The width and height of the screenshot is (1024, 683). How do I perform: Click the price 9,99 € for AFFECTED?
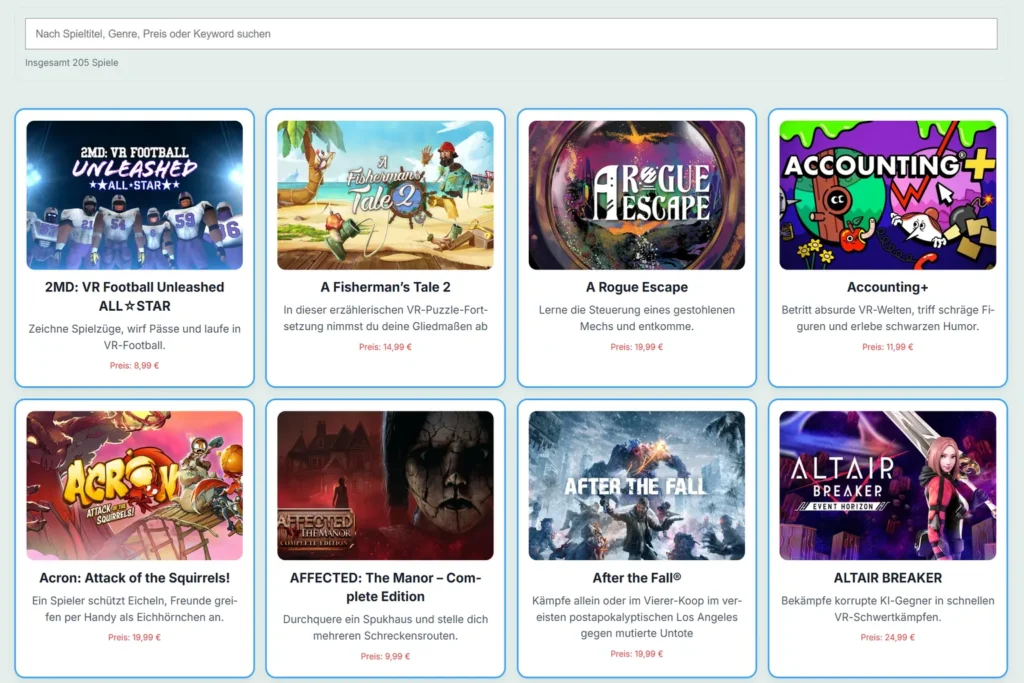385,656
